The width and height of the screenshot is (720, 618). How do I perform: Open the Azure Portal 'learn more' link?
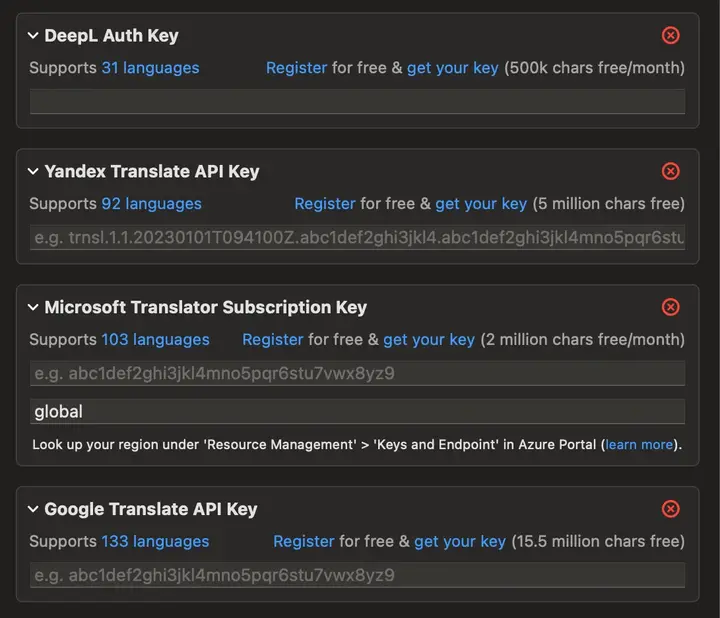[x=639, y=444]
